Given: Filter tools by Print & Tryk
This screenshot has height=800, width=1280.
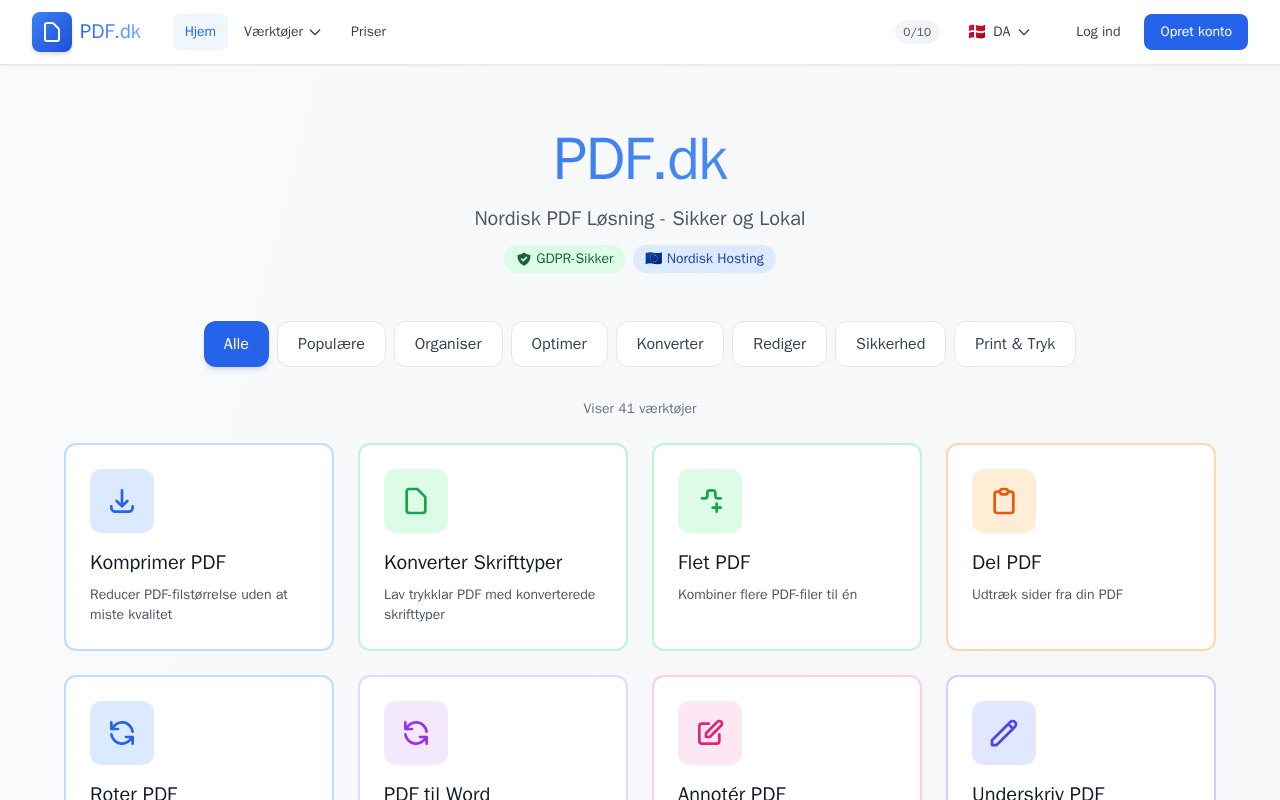Looking at the screenshot, I should 1015,344.
